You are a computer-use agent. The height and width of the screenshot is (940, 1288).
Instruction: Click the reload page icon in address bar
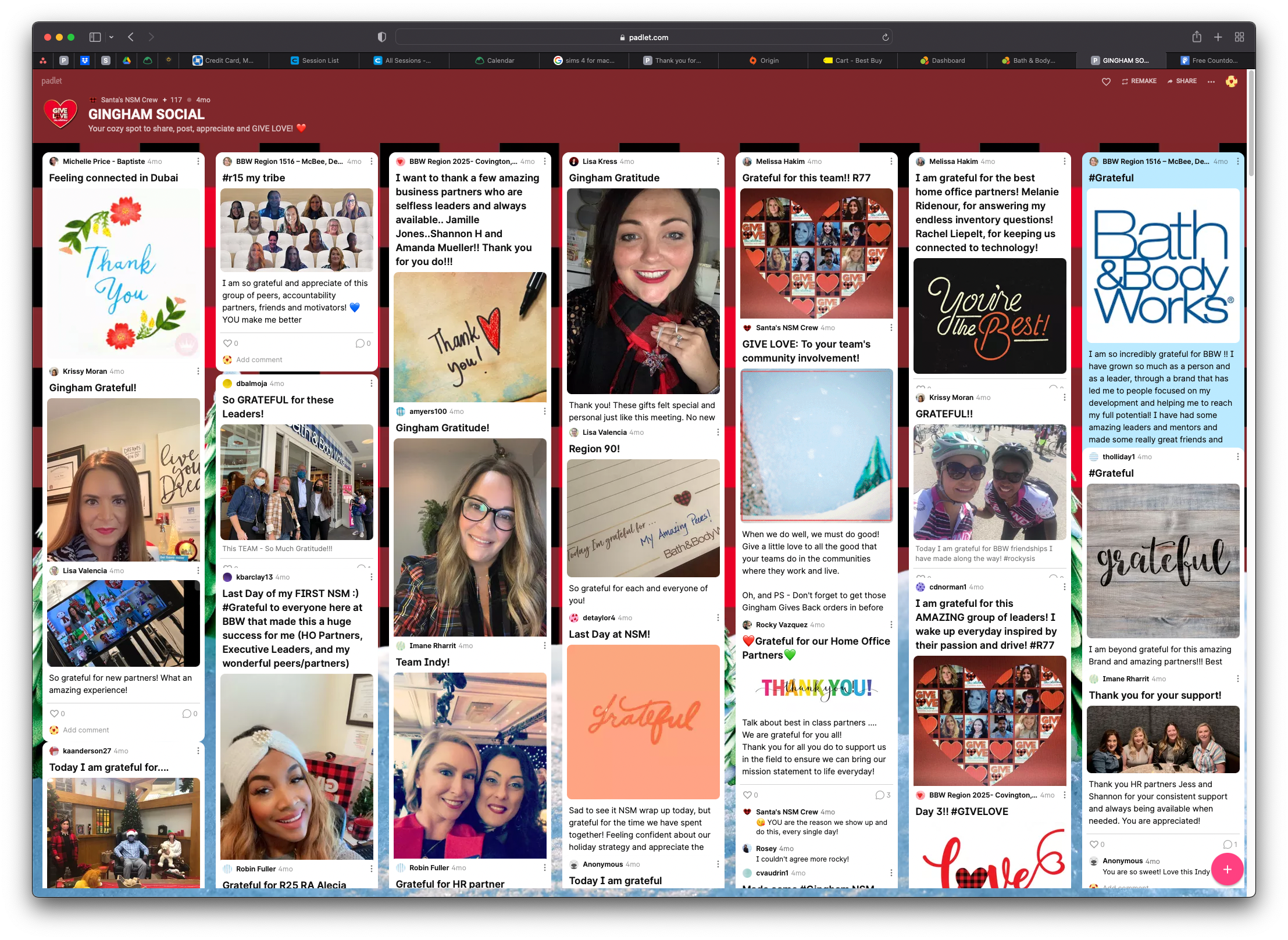[x=885, y=37]
